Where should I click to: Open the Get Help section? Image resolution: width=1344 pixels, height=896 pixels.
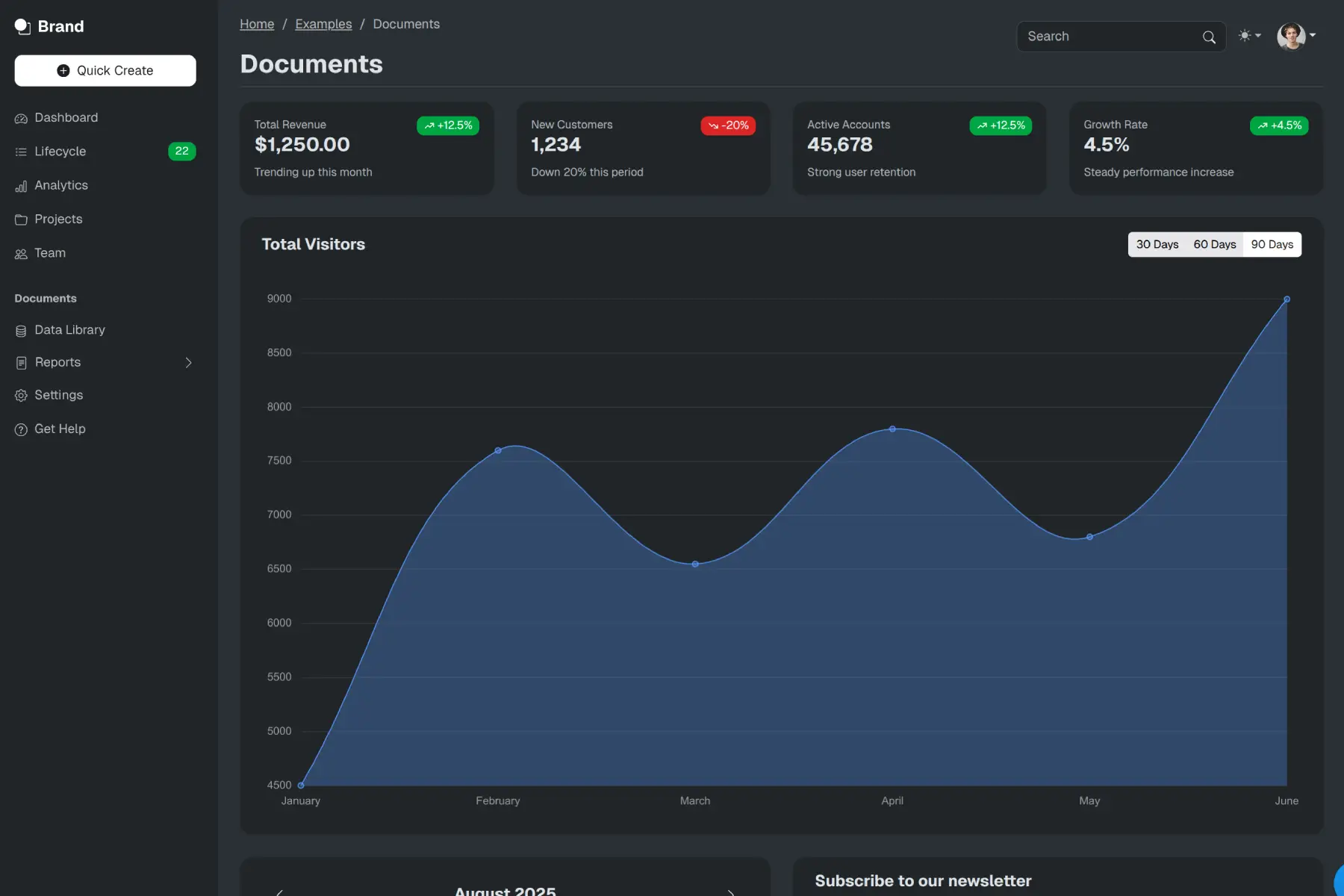point(60,428)
